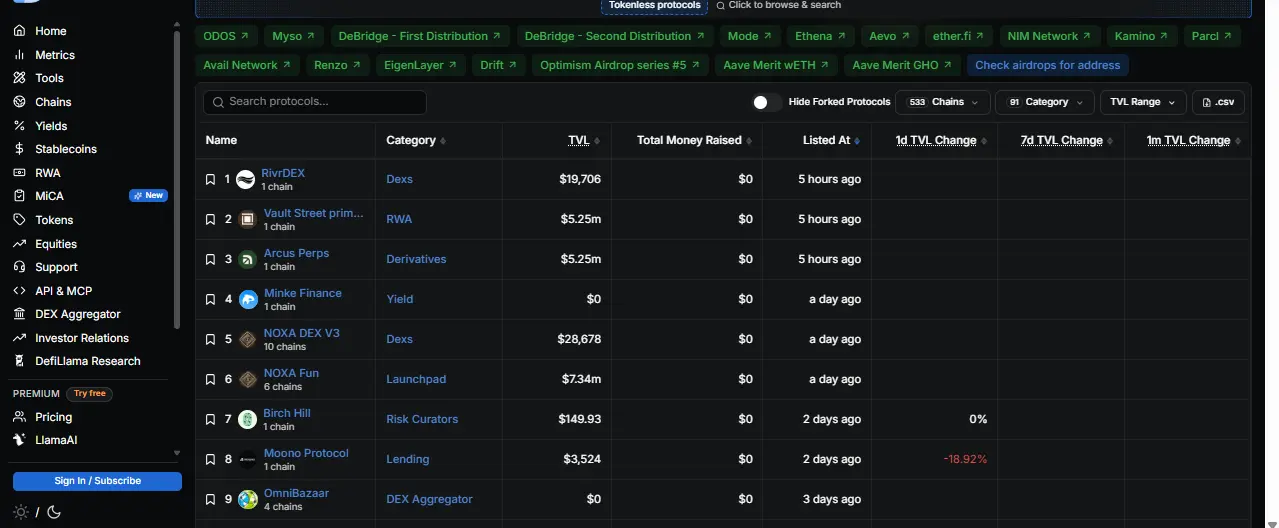Sort by the Category column header
Screen dimensions: 1279x528
[416, 141]
